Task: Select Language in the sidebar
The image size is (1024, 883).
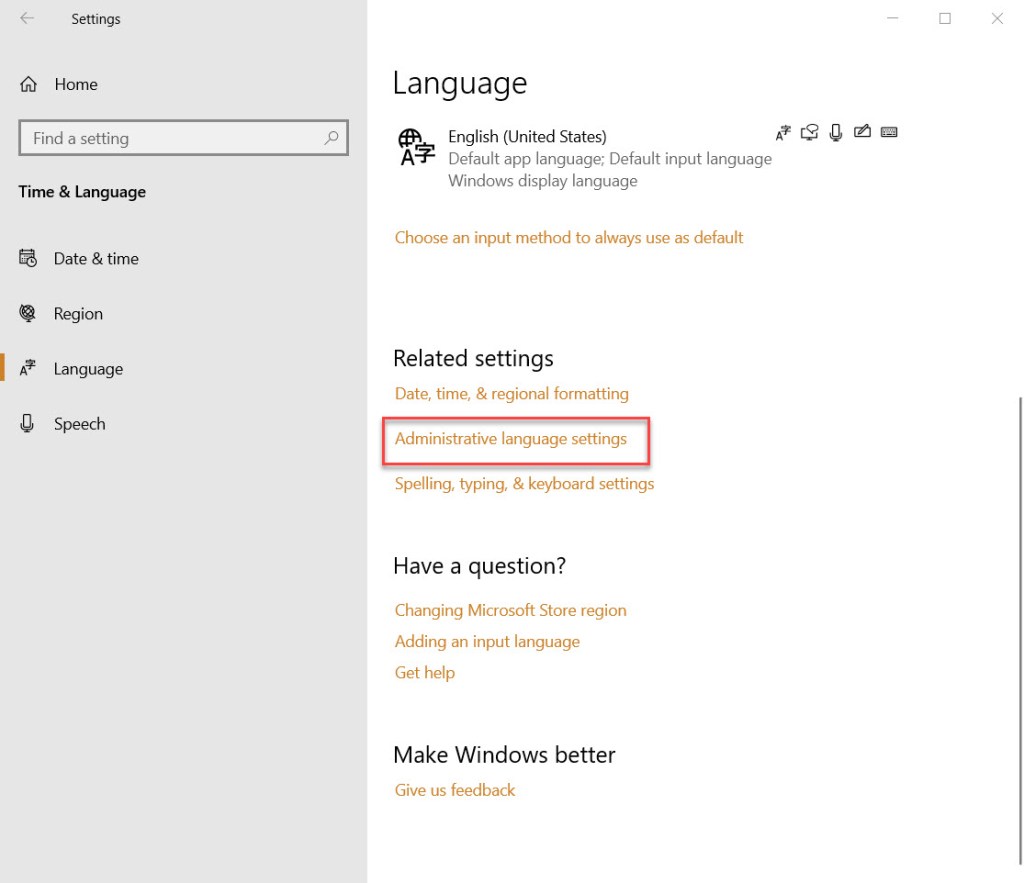Action: [x=88, y=369]
